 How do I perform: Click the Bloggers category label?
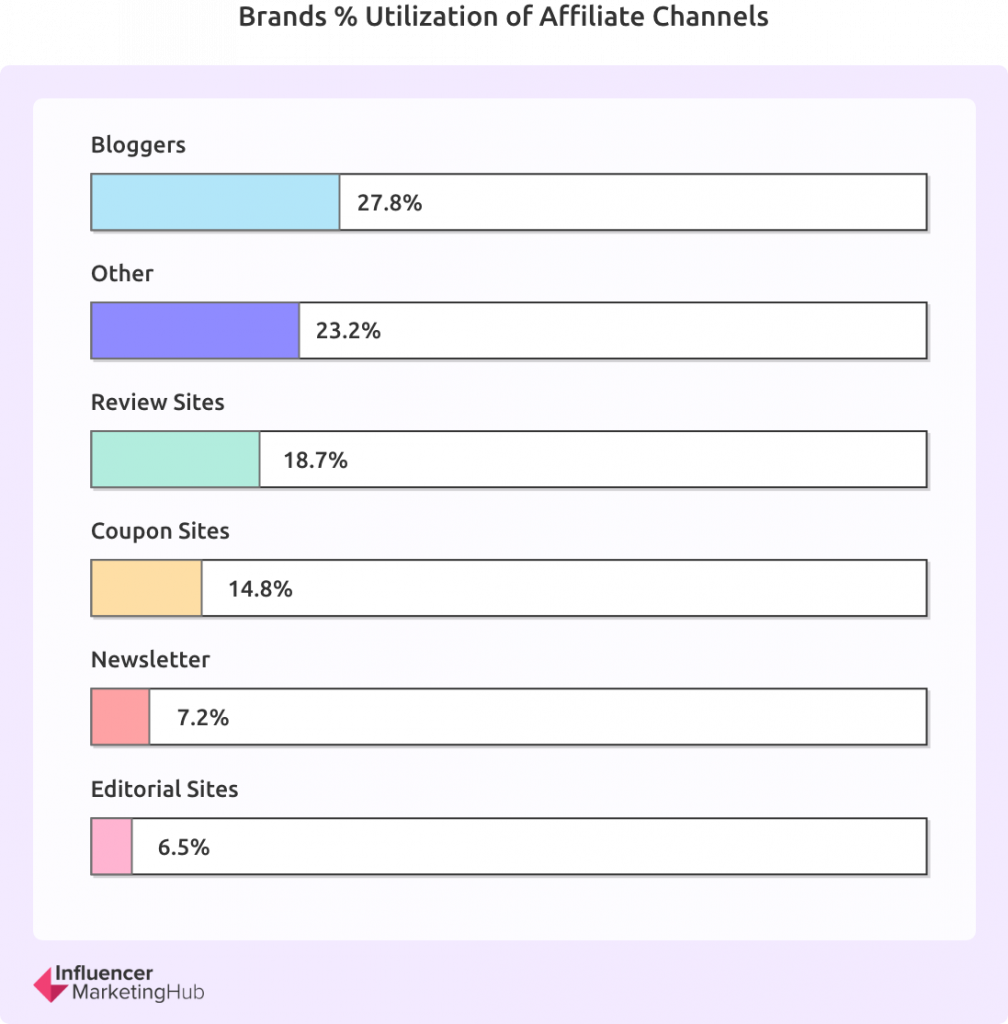tap(138, 145)
